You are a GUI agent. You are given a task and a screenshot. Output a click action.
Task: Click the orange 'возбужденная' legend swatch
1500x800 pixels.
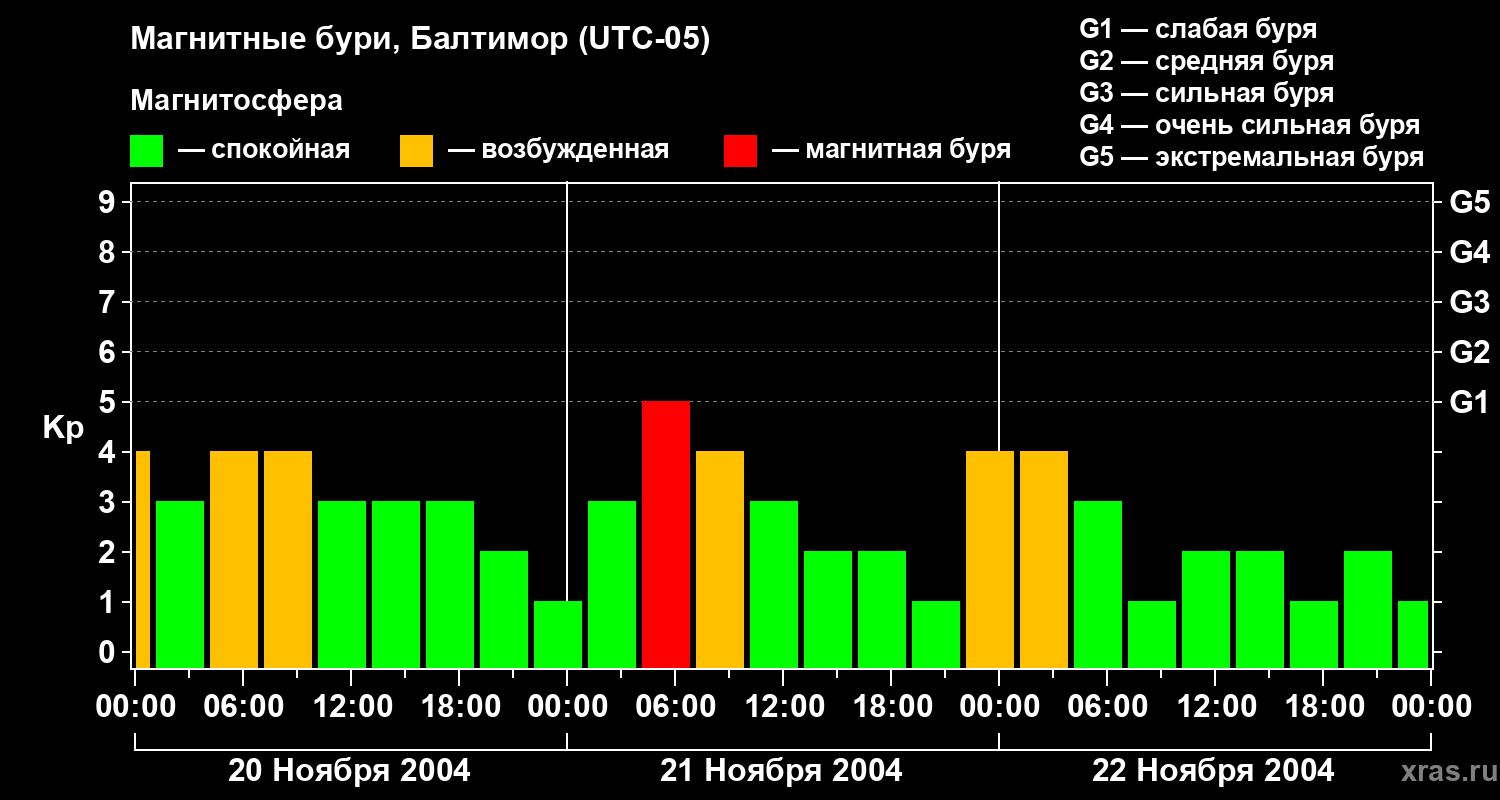point(416,151)
